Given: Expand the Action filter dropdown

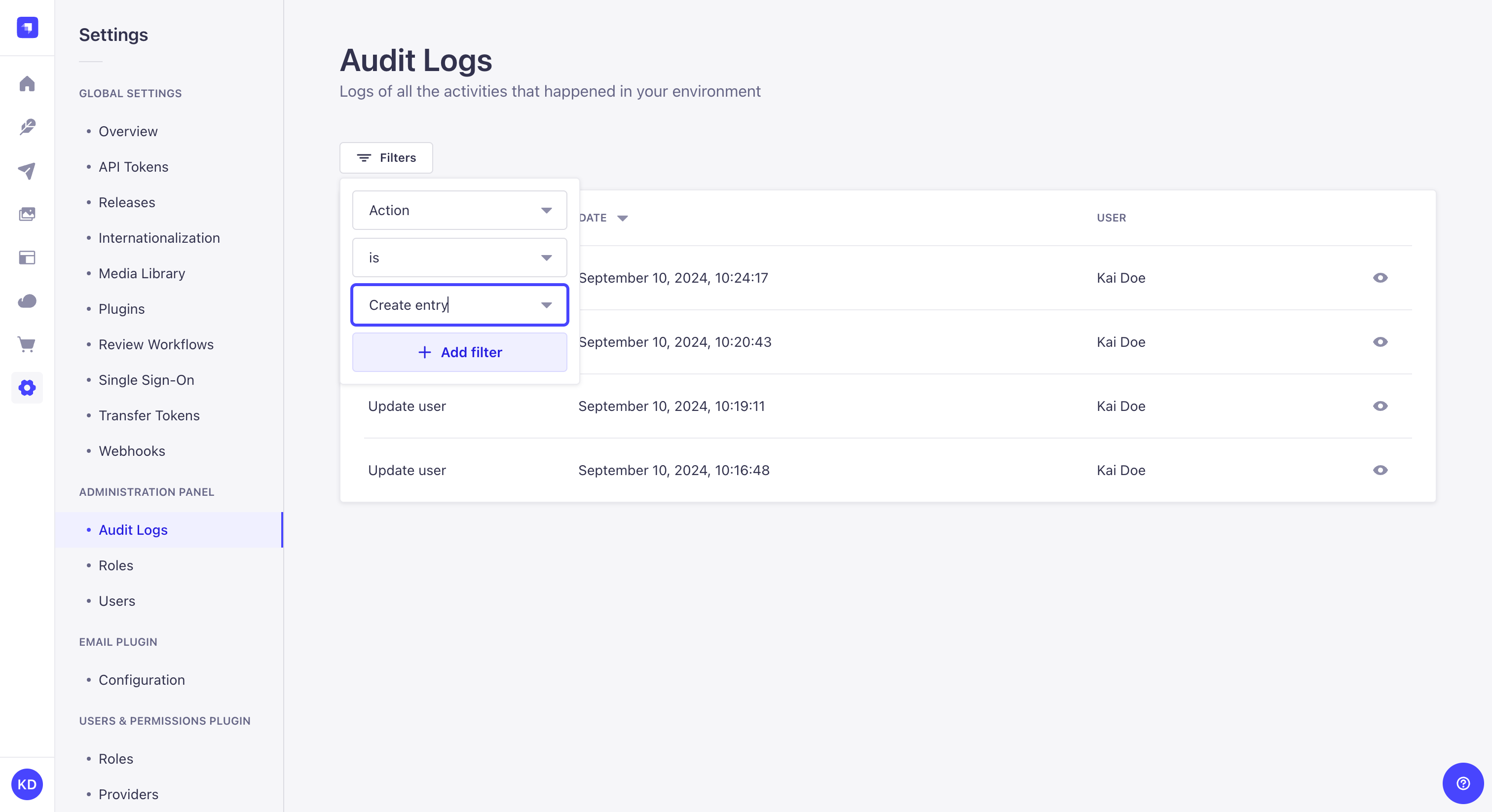Looking at the screenshot, I should (x=459, y=210).
